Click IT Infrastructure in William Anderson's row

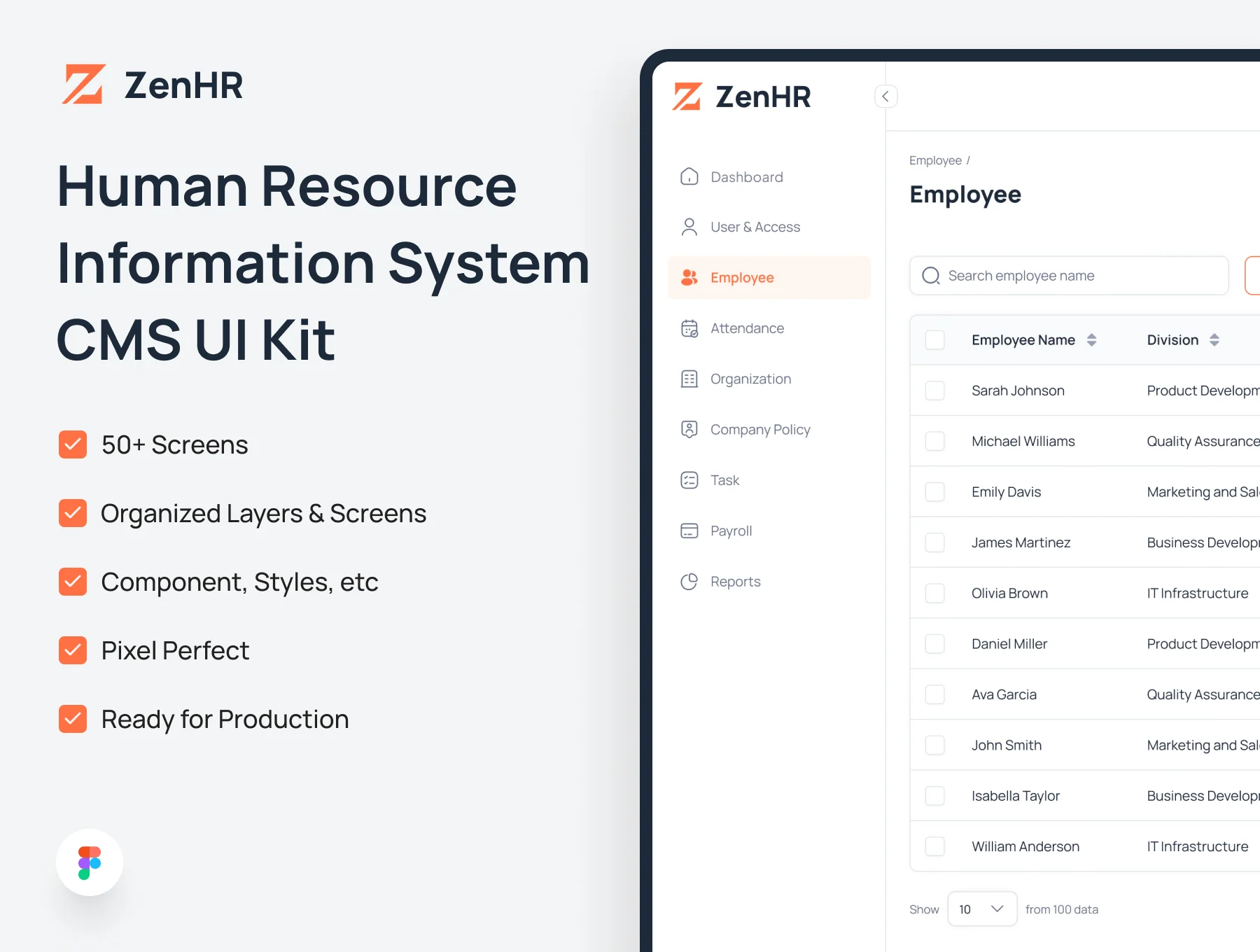1198,846
